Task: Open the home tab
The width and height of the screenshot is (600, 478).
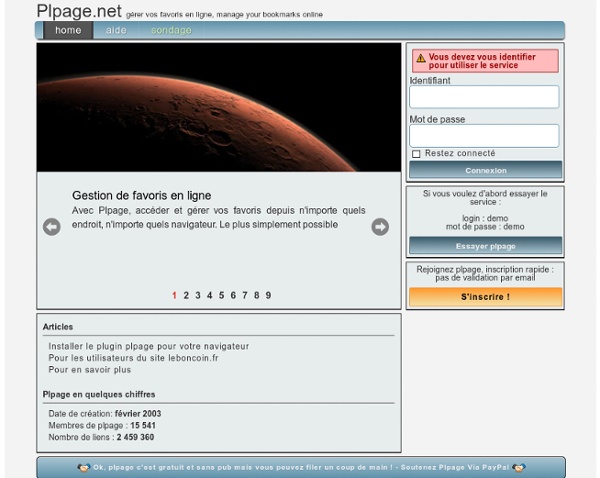Action: (x=68, y=30)
